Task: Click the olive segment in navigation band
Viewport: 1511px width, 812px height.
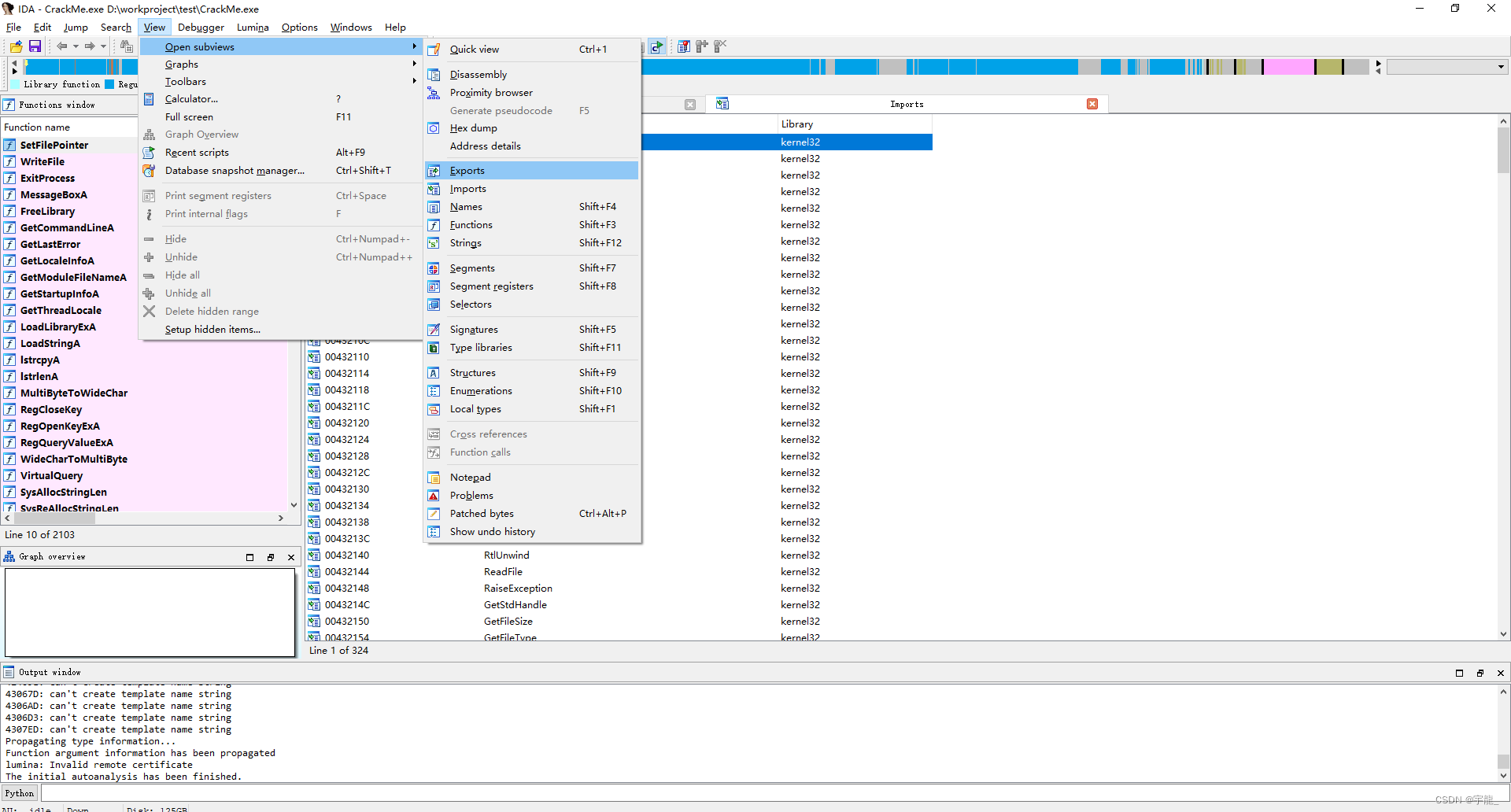Action: click(x=1328, y=67)
